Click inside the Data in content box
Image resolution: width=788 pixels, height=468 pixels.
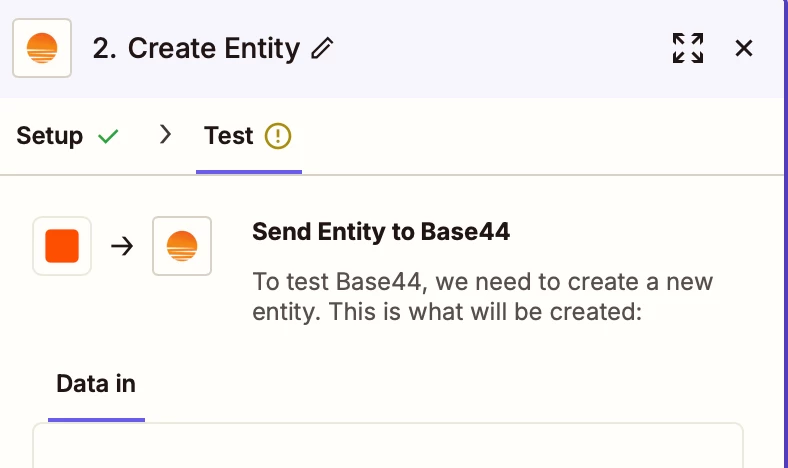[x=388, y=446]
